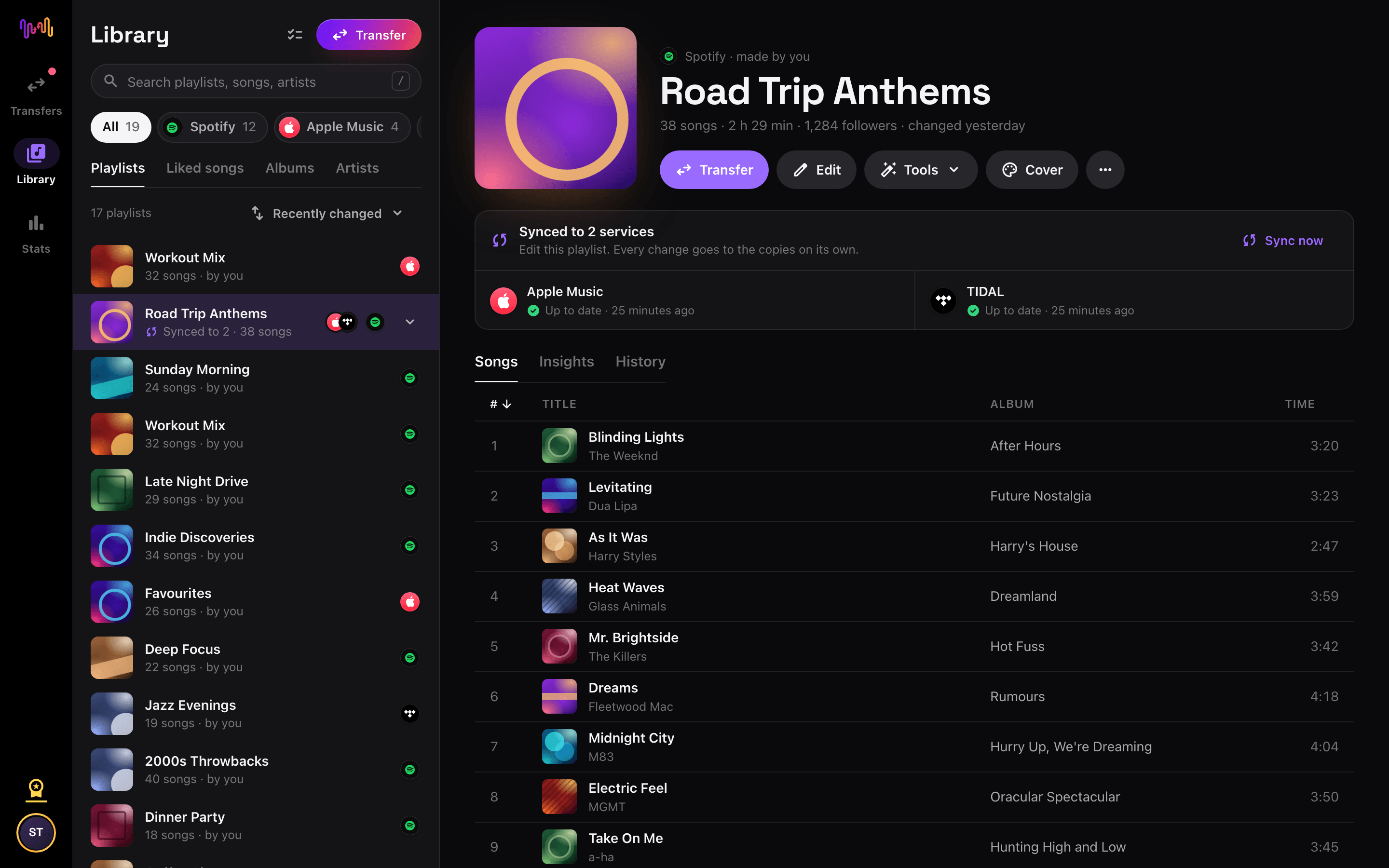Screen dimensions: 1389x868
Task: Click the sync arrows icon beside Synced to 2 services
Action: pos(499,240)
